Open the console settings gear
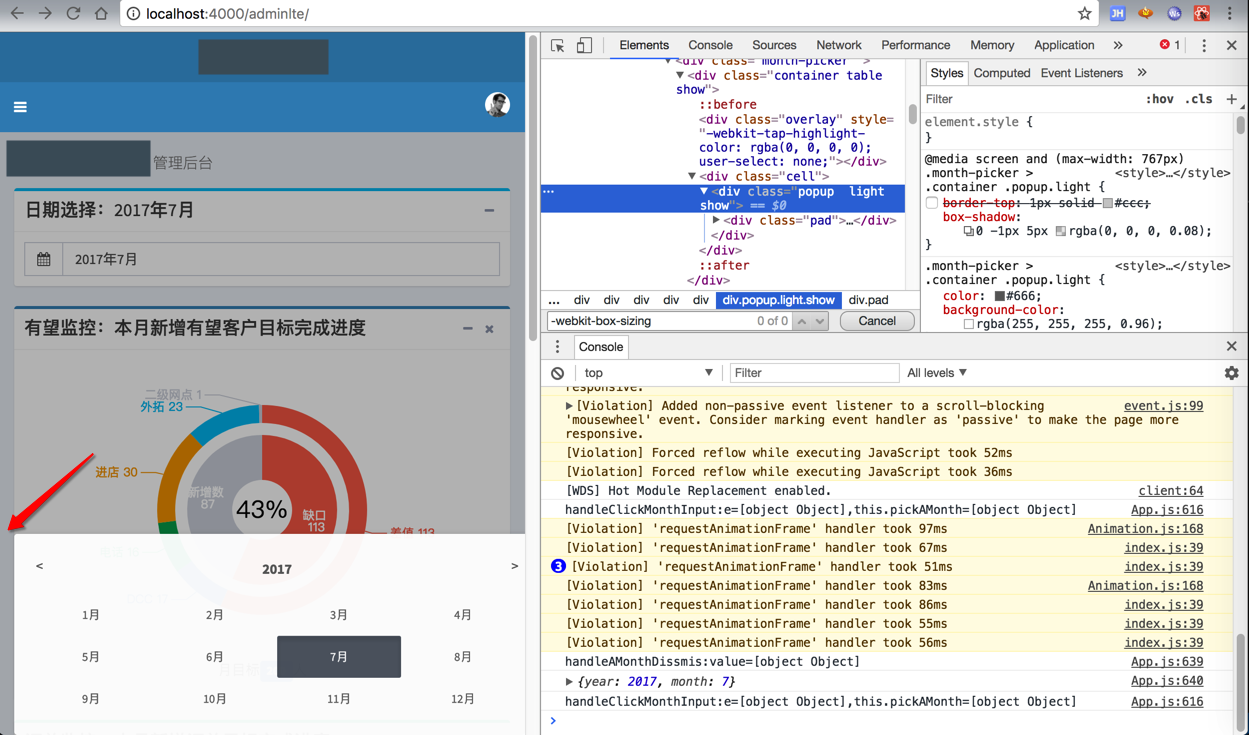1249x736 pixels. pyautogui.click(x=1231, y=373)
